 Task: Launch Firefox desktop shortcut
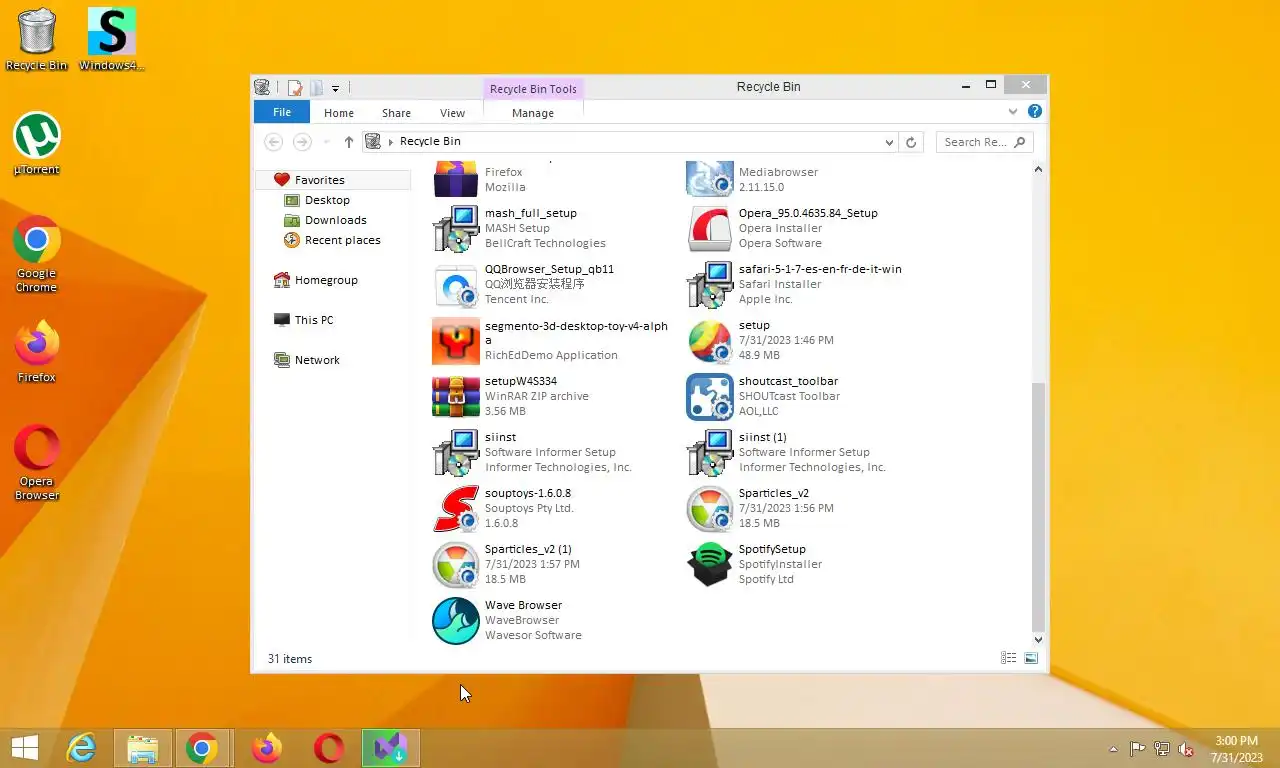[37, 351]
